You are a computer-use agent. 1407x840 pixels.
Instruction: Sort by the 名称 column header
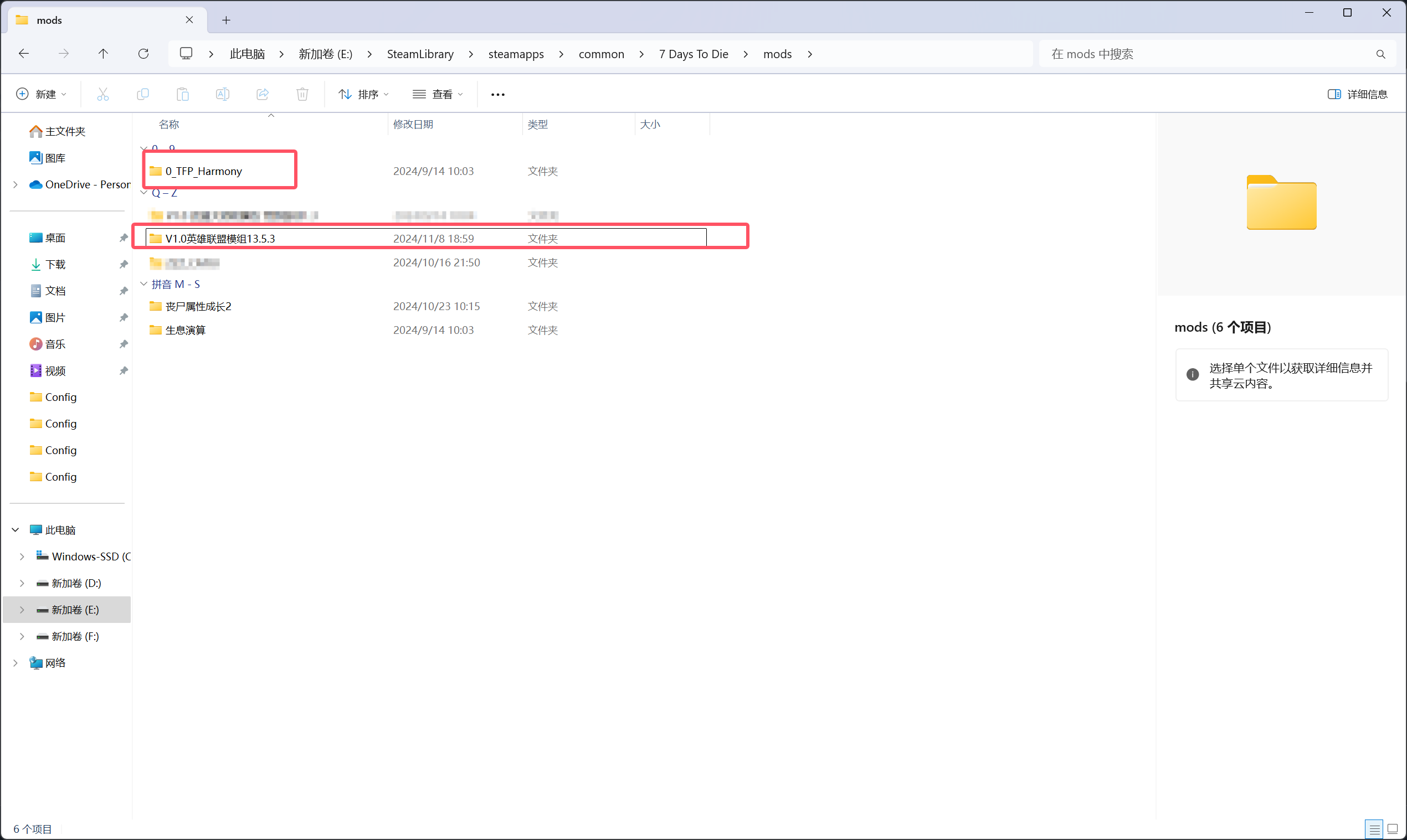(x=169, y=124)
